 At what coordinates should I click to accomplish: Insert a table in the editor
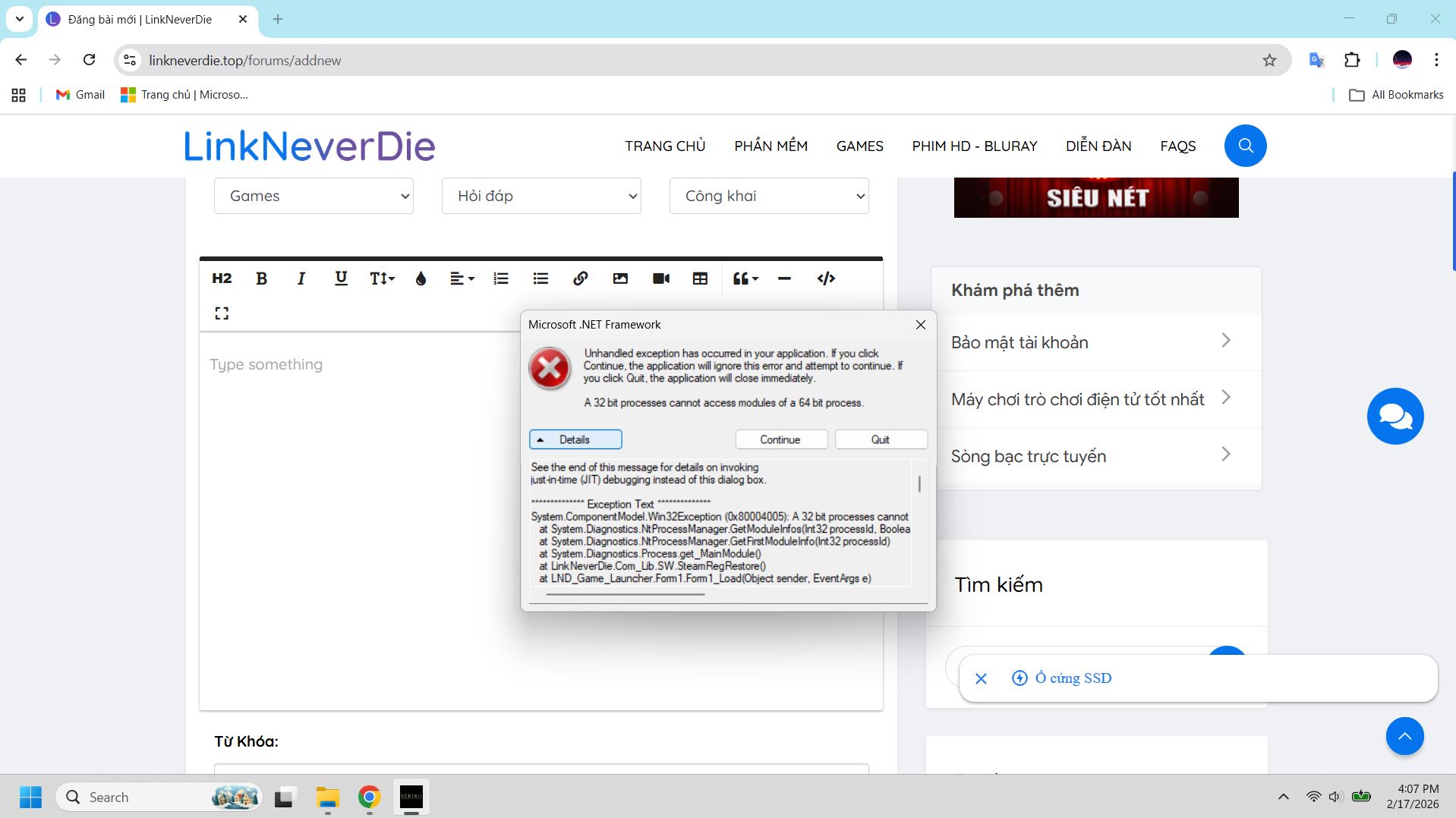(700, 278)
